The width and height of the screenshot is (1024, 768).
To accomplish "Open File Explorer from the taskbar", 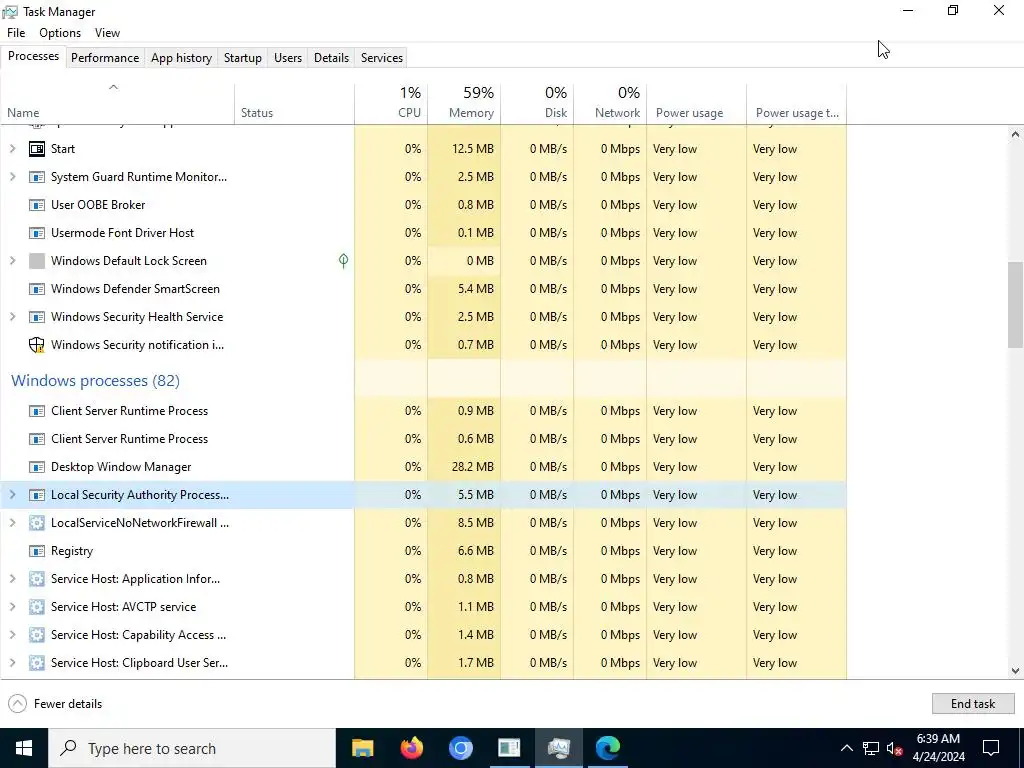I will click(x=362, y=748).
